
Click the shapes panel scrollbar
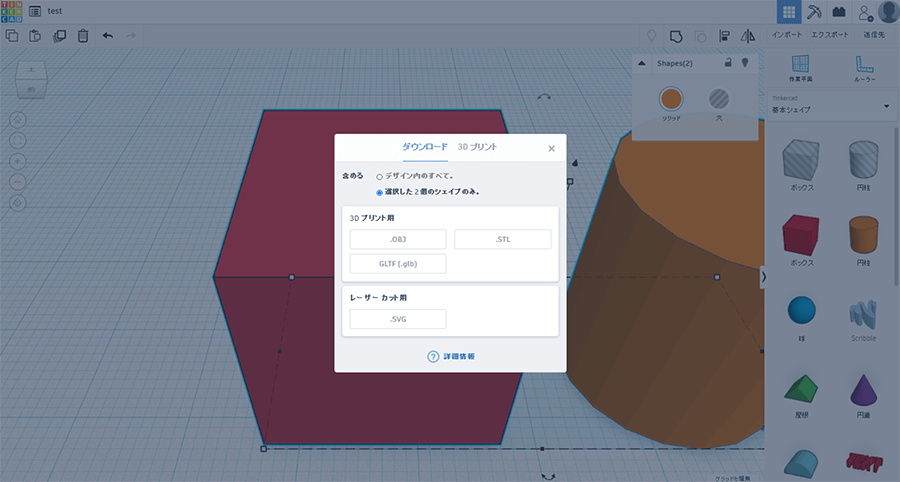[896, 207]
